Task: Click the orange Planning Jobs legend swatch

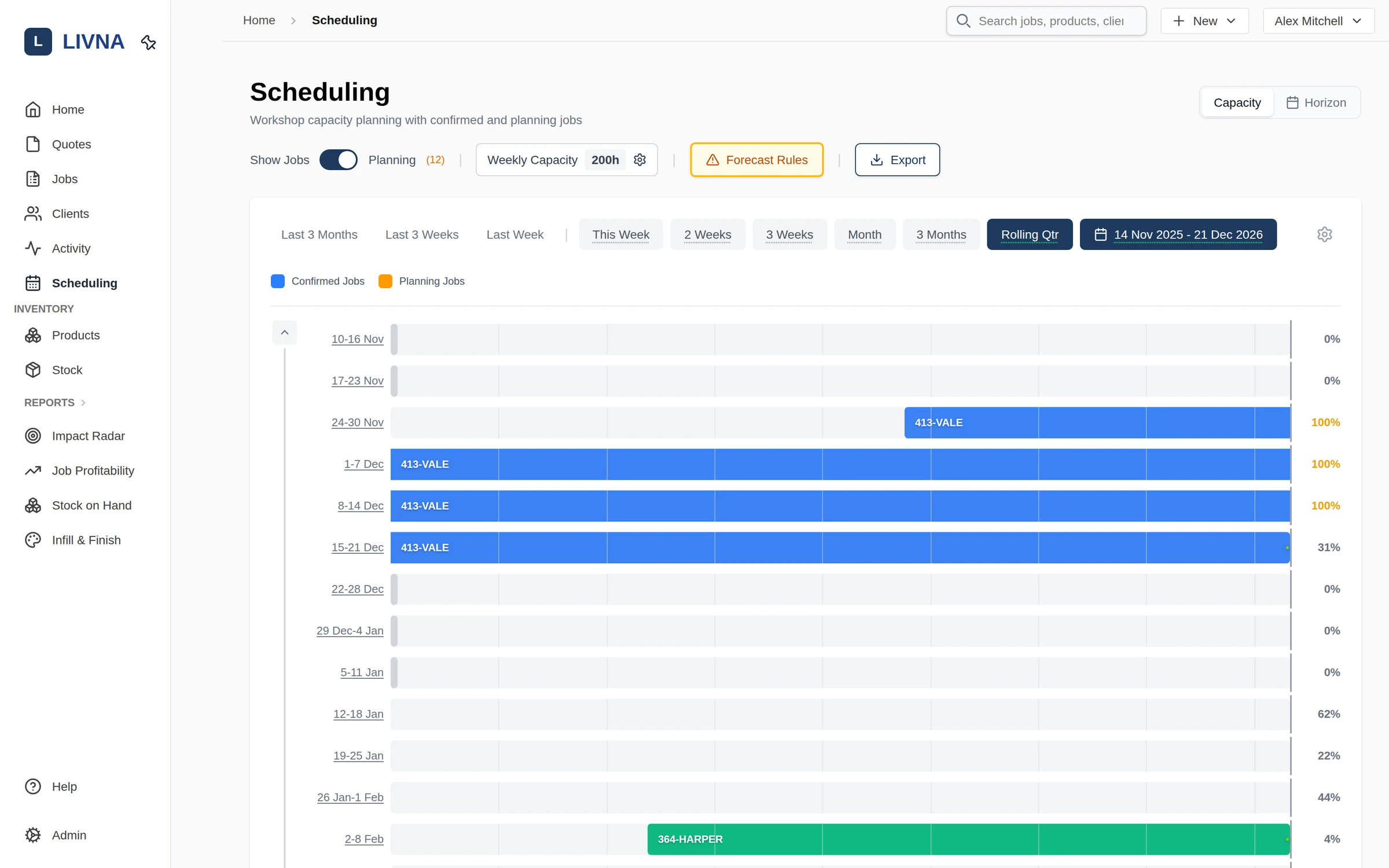Action: 385,281
